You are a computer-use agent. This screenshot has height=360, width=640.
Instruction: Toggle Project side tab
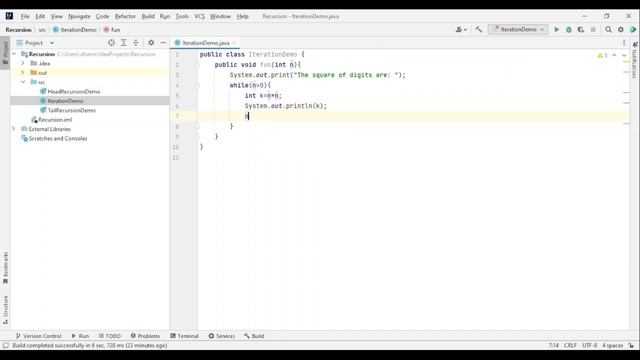tap(5, 53)
